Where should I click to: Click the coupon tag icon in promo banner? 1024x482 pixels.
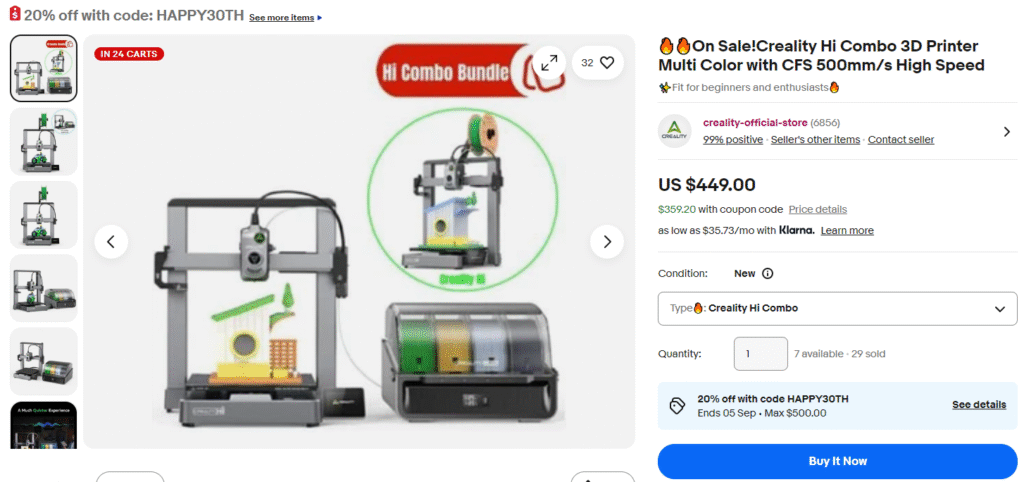coord(677,406)
